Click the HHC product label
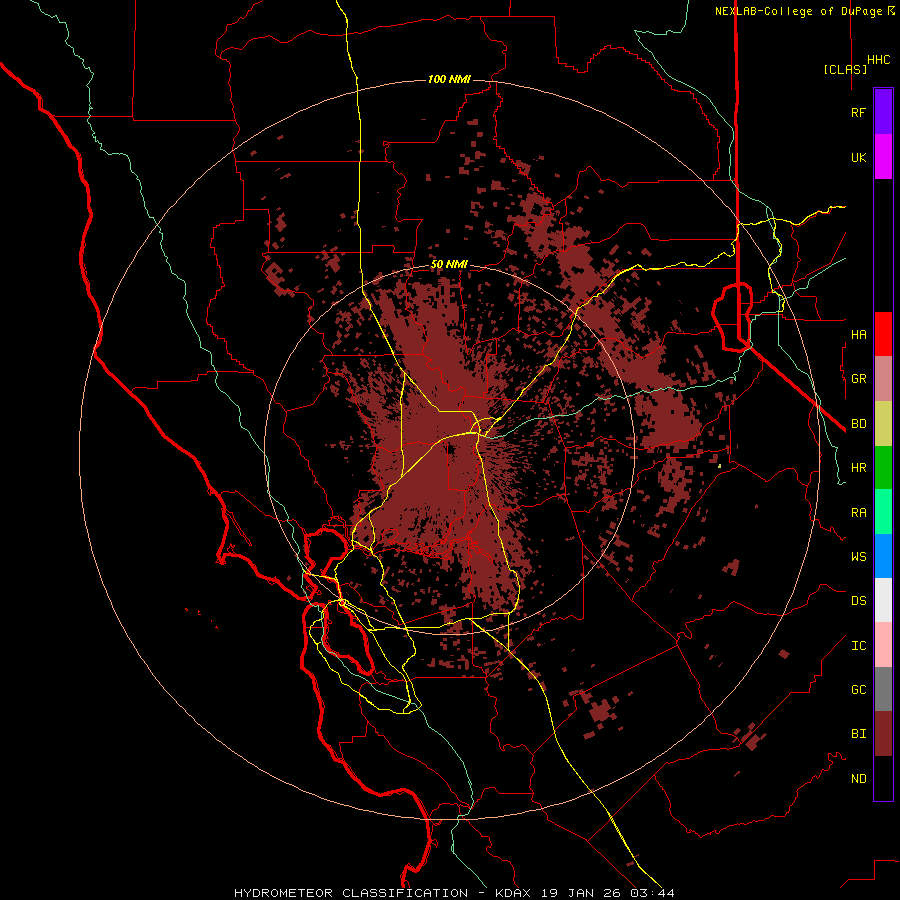Screen dimensions: 900x900 [x=879, y=60]
